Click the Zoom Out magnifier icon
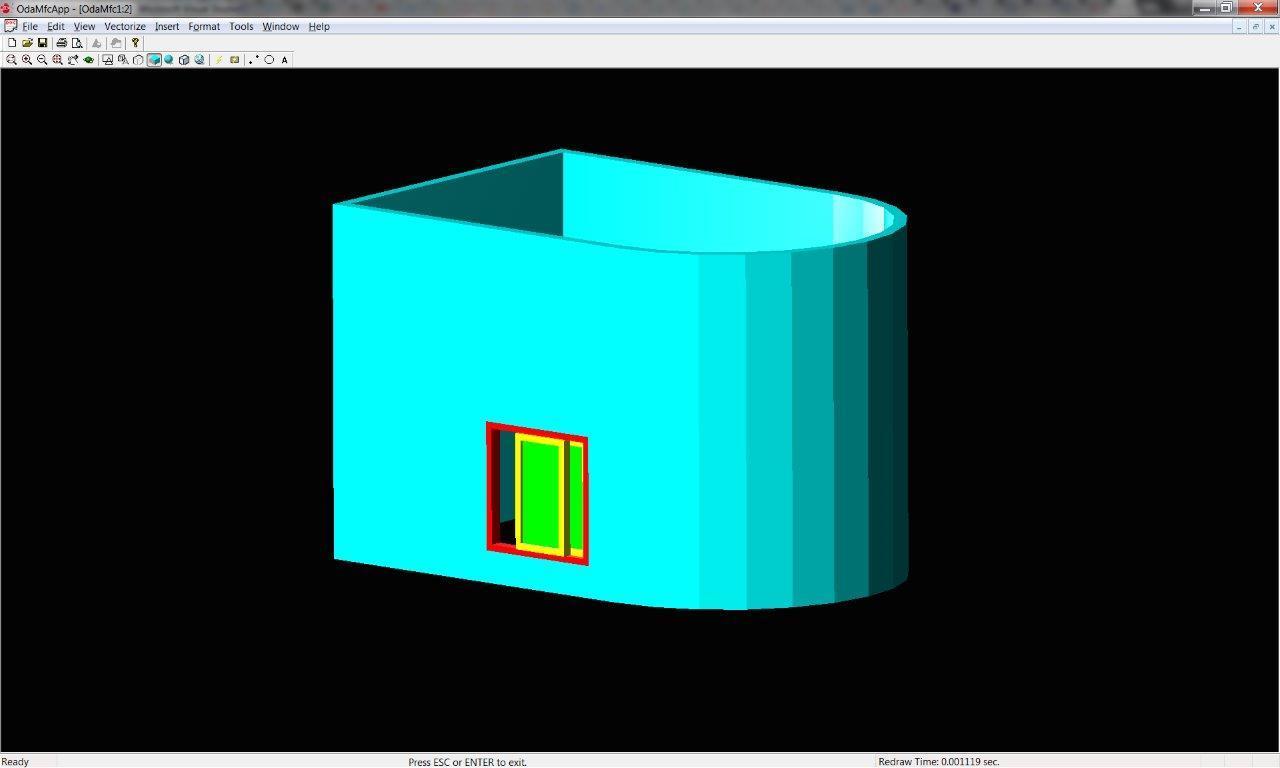This screenshot has width=1280, height=768. (x=42, y=60)
